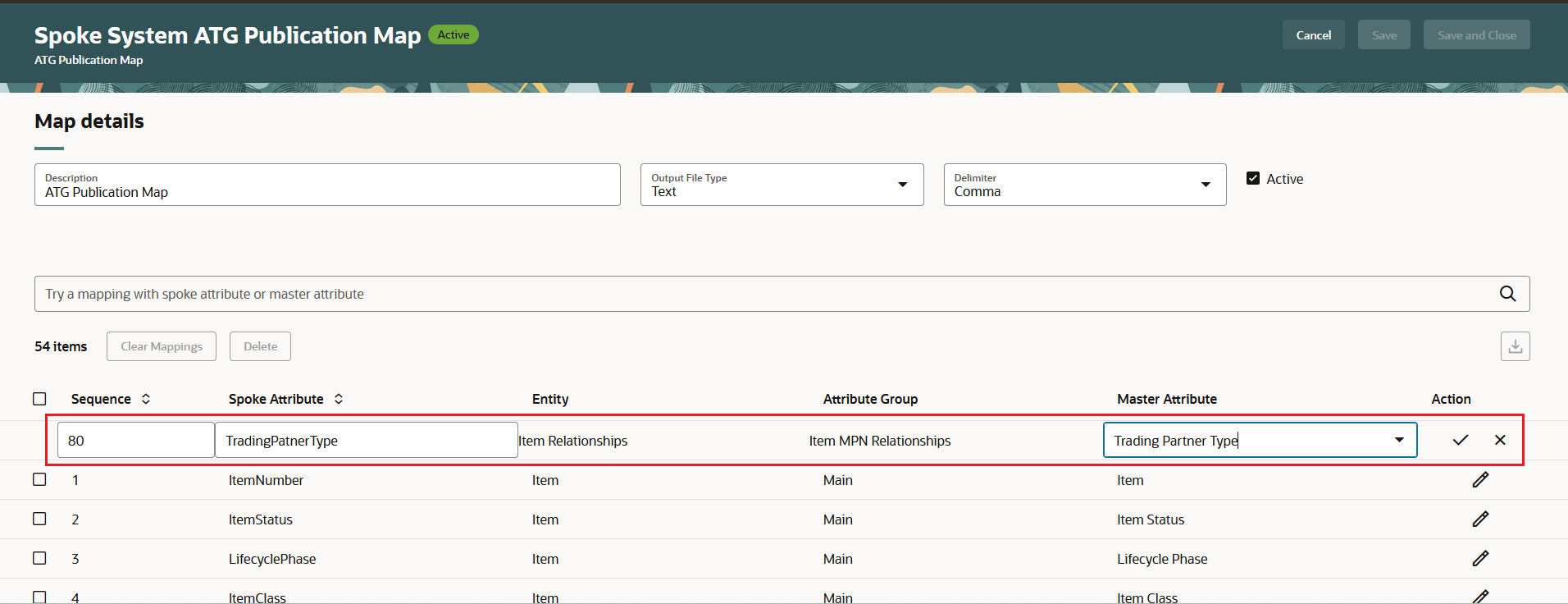Screen dimensions: 1568x604
Task: Edit the ItemClass mapping with pencil icon
Action: [1480, 596]
